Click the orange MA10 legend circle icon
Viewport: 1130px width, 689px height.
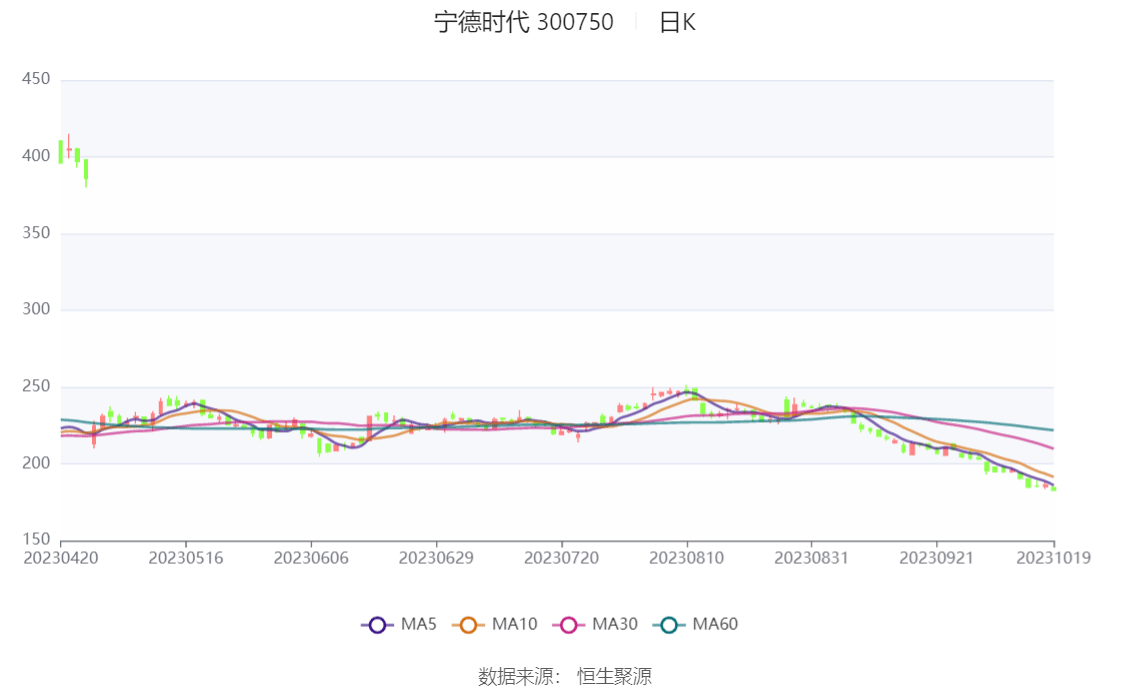click(x=467, y=625)
